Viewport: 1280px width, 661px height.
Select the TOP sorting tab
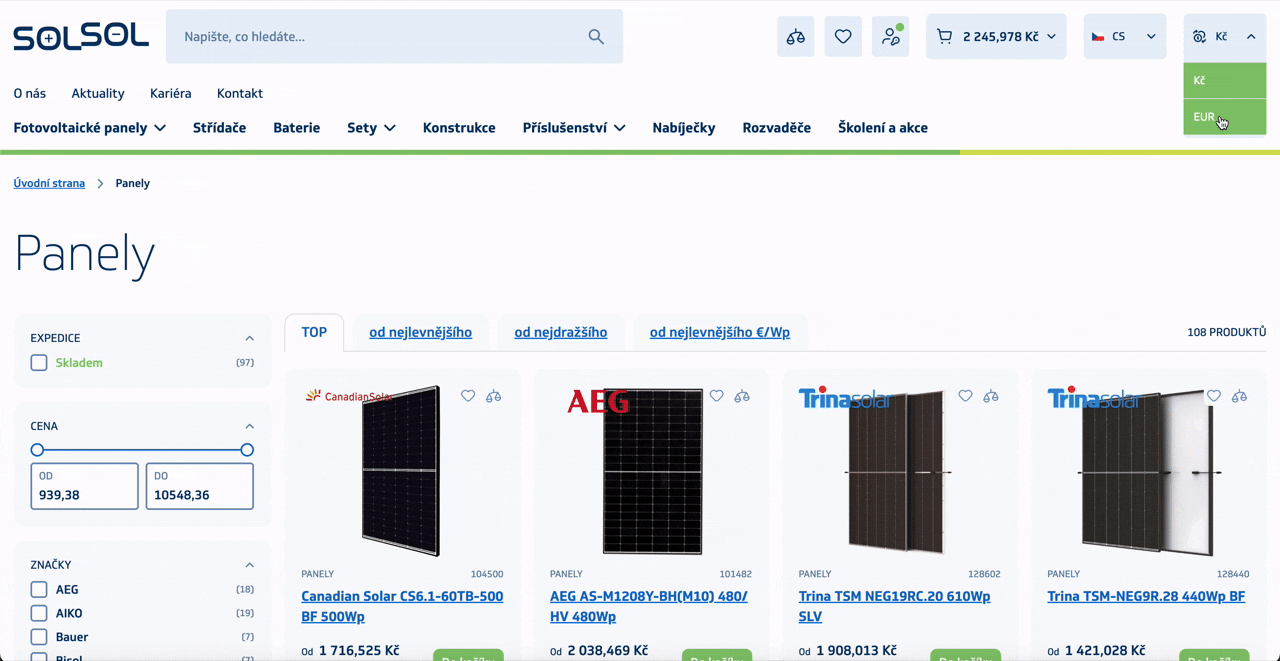tap(314, 333)
